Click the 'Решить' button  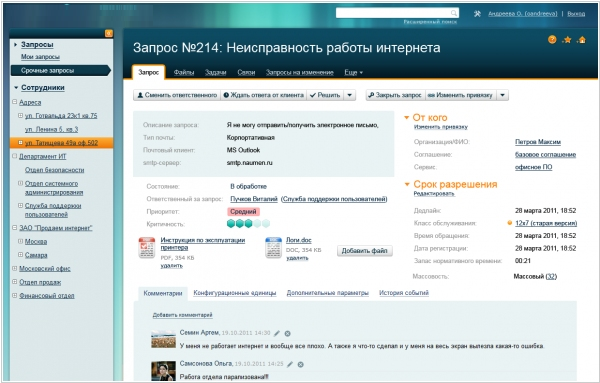325,95
